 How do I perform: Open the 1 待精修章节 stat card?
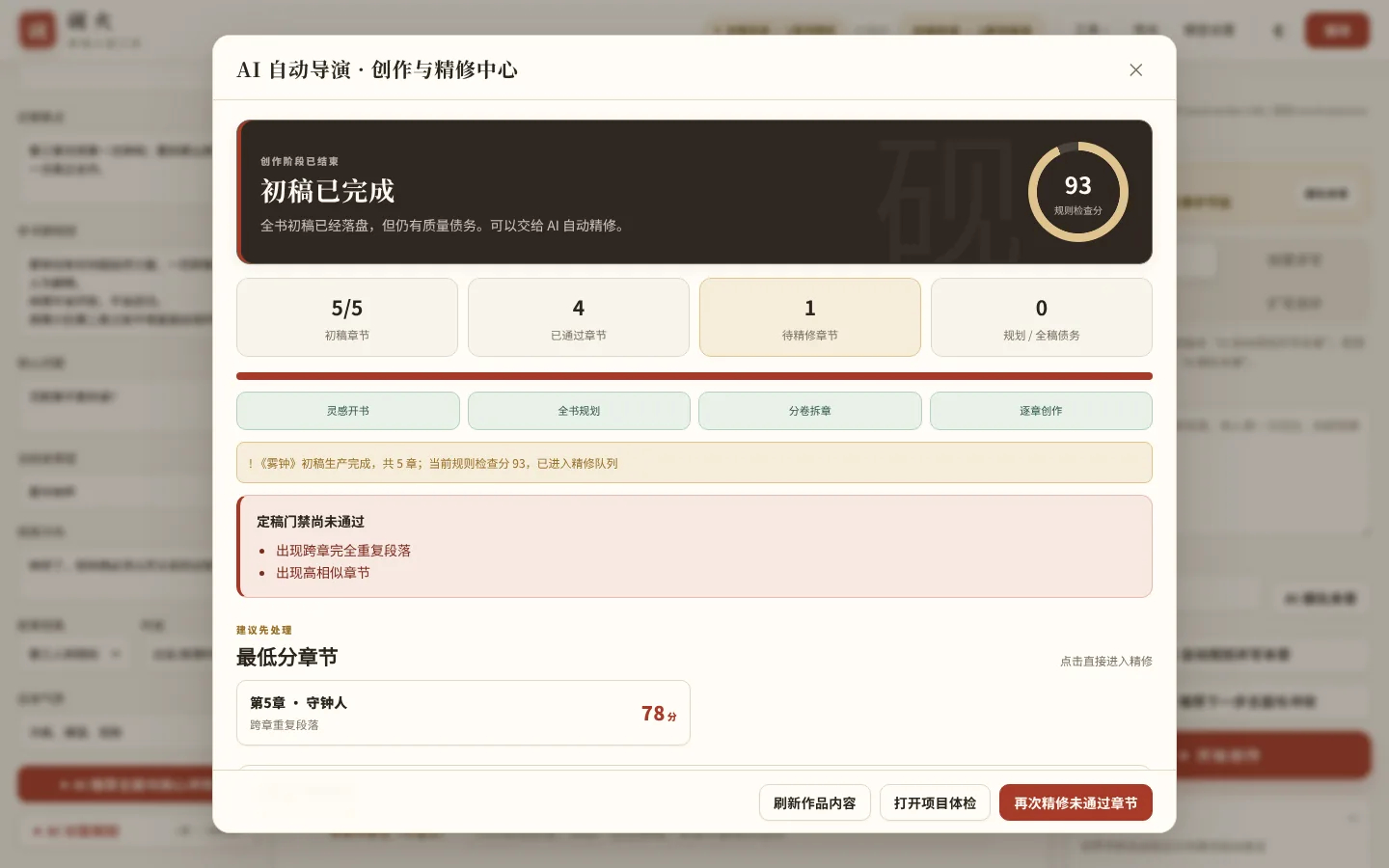pyautogui.click(x=810, y=317)
